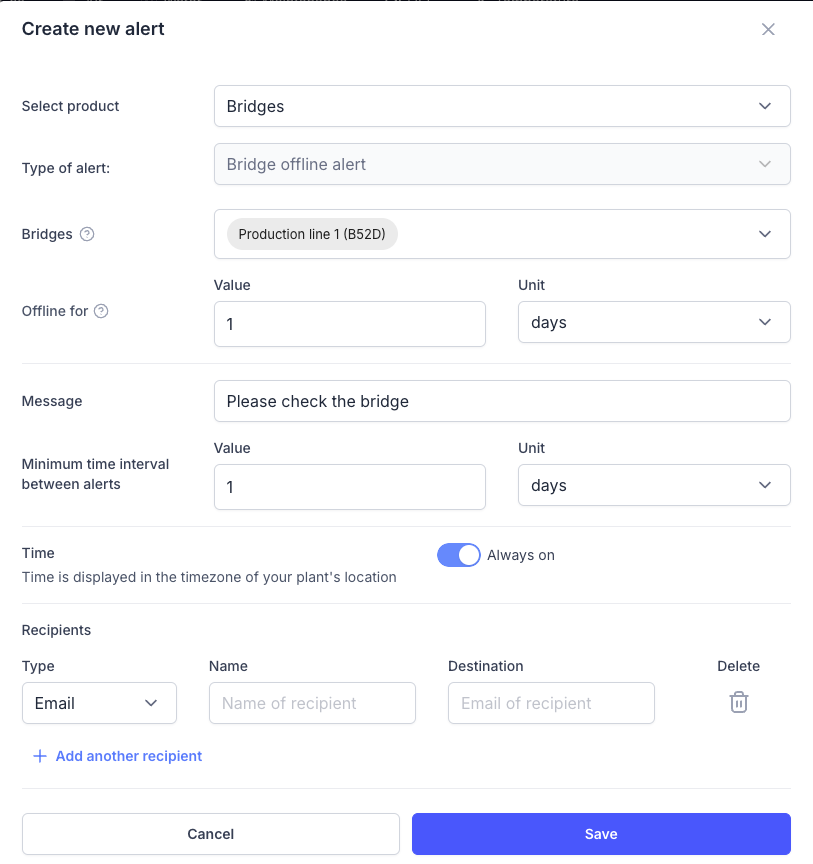813x864 pixels.
Task: Click the plus icon to add a recipient
Action: point(40,756)
